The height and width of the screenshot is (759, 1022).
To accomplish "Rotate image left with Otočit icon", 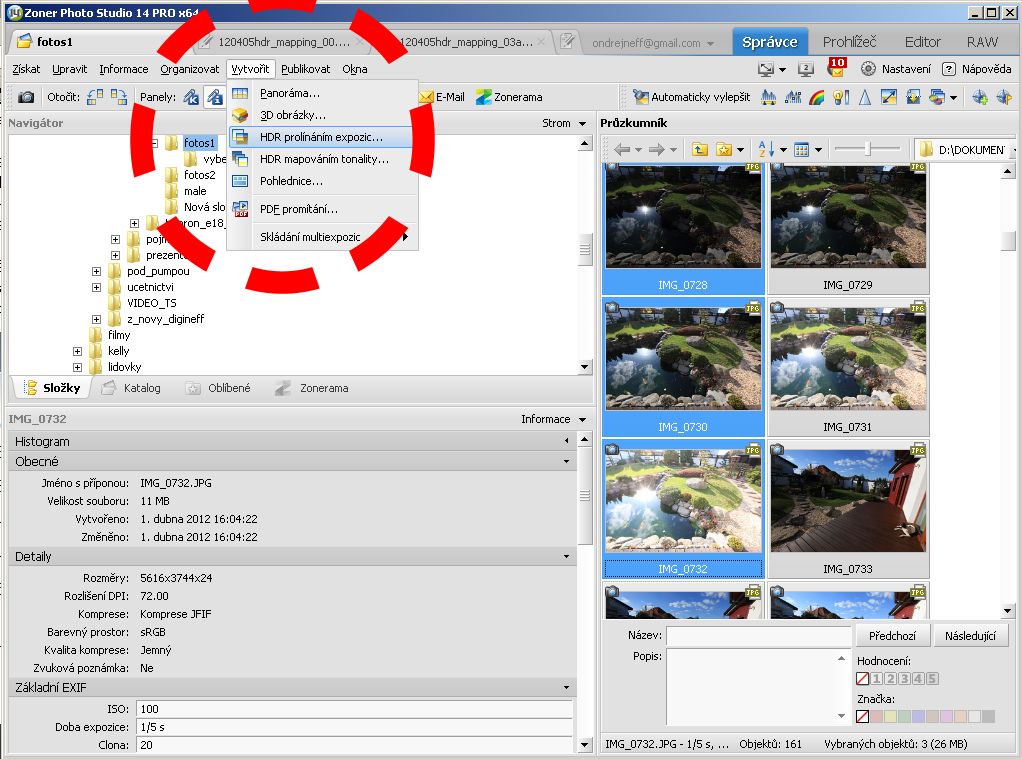I will tap(95, 97).
